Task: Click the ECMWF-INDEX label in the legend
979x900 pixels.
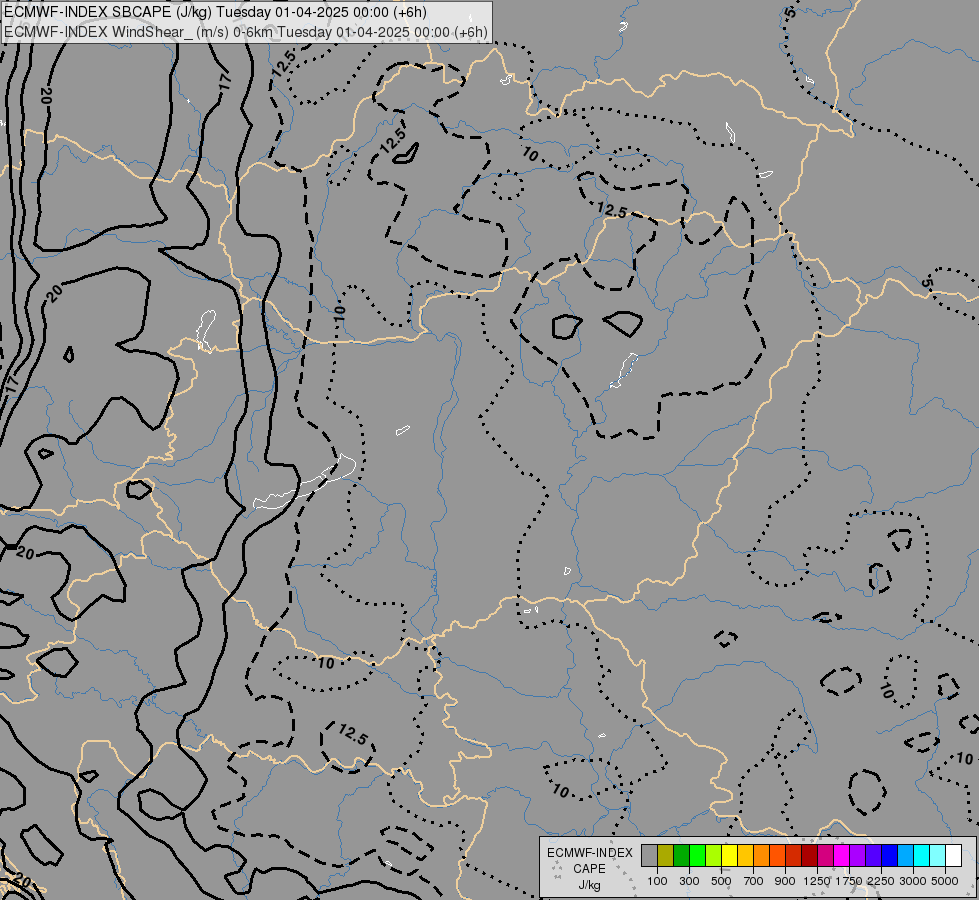Action: (590, 853)
